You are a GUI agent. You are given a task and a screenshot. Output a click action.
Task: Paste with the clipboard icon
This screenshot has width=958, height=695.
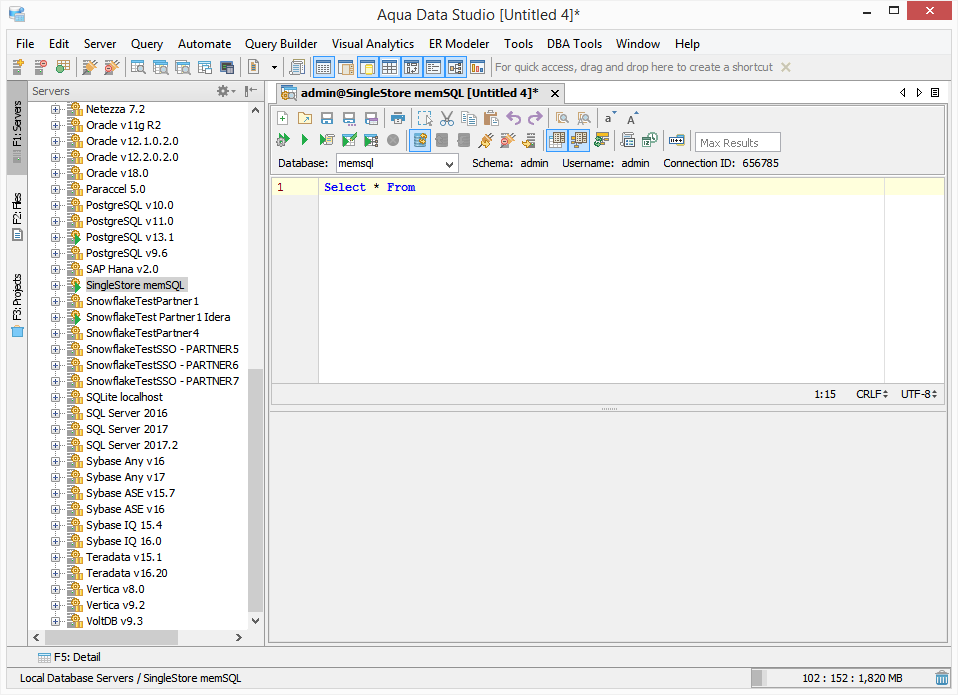click(491, 118)
